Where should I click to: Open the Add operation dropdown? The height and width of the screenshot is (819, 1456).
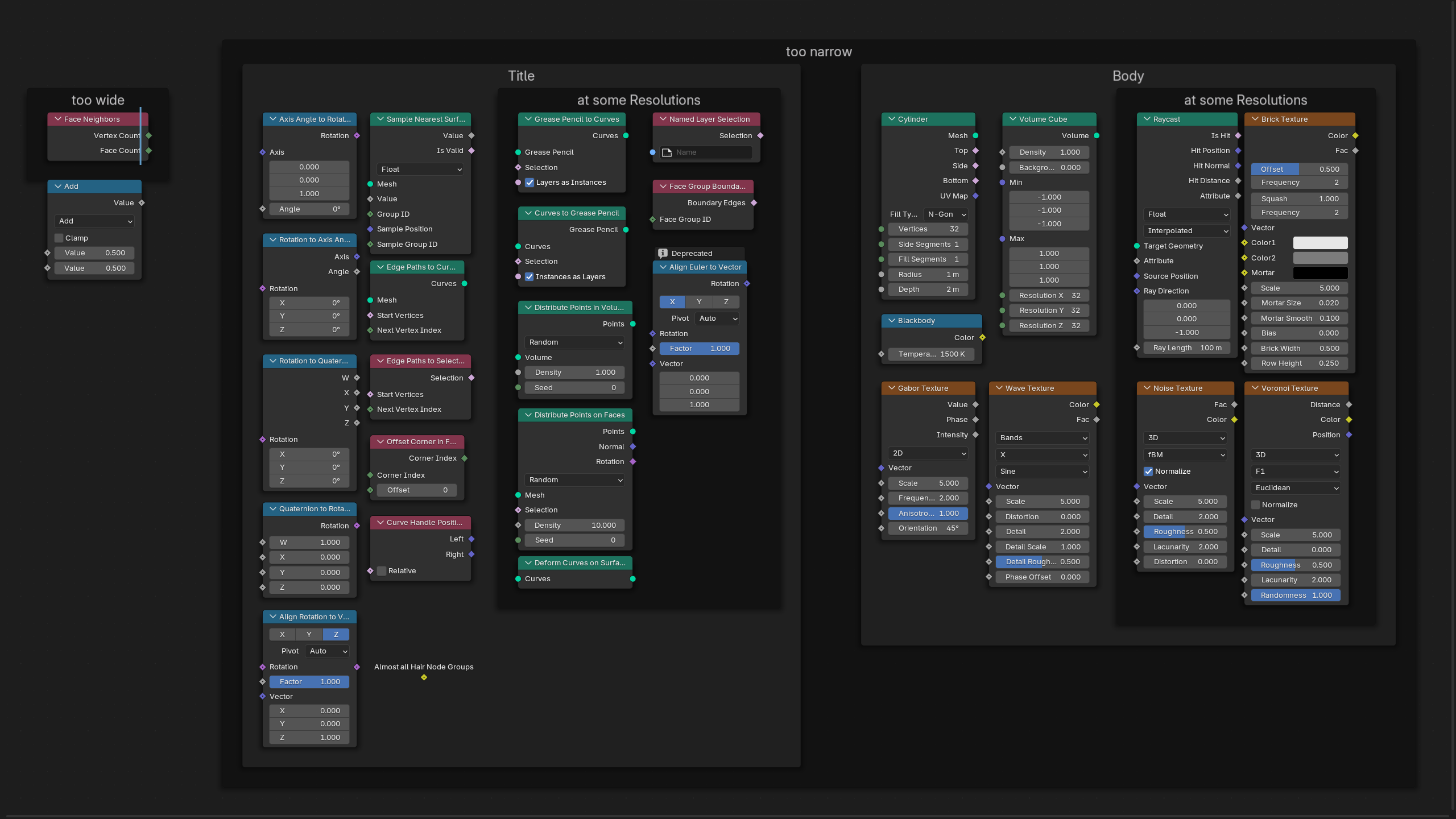(94, 221)
